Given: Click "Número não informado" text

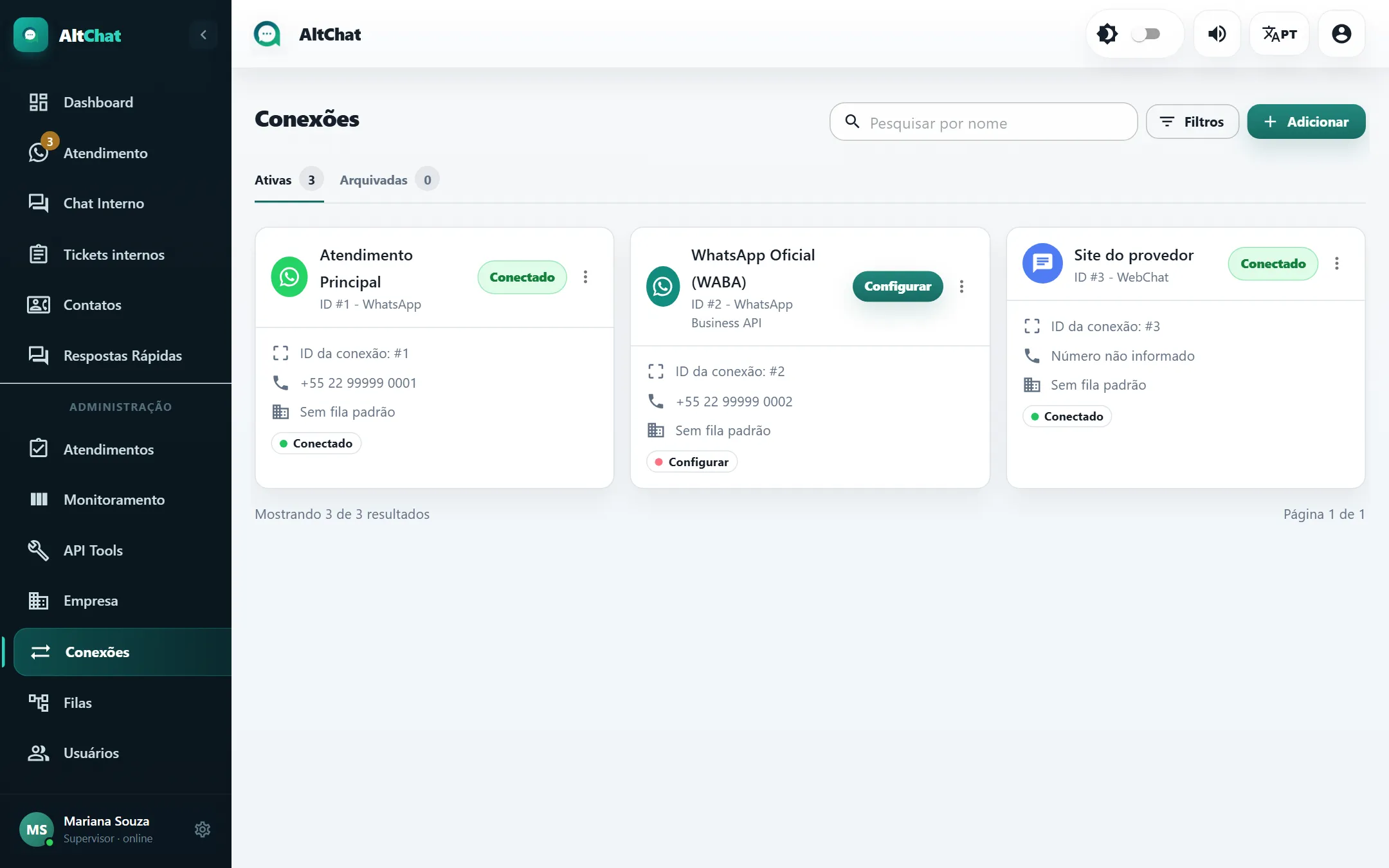Looking at the screenshot, I should pos(1123,356).
